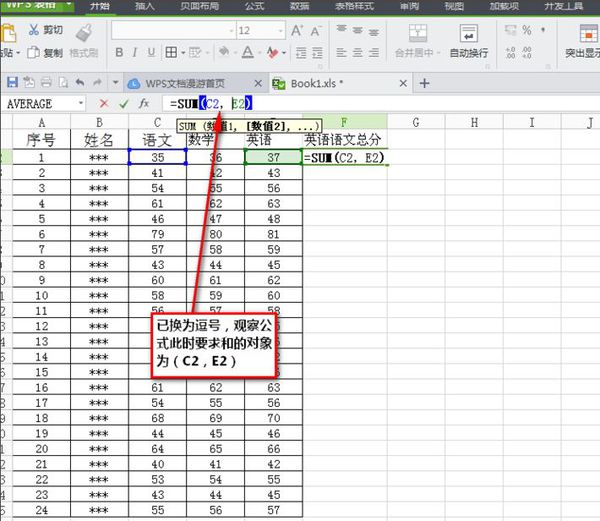Click the Merge and Center (合并居中) icon
Viewport: 600px width, 521px height.
[x=417, y=33]
